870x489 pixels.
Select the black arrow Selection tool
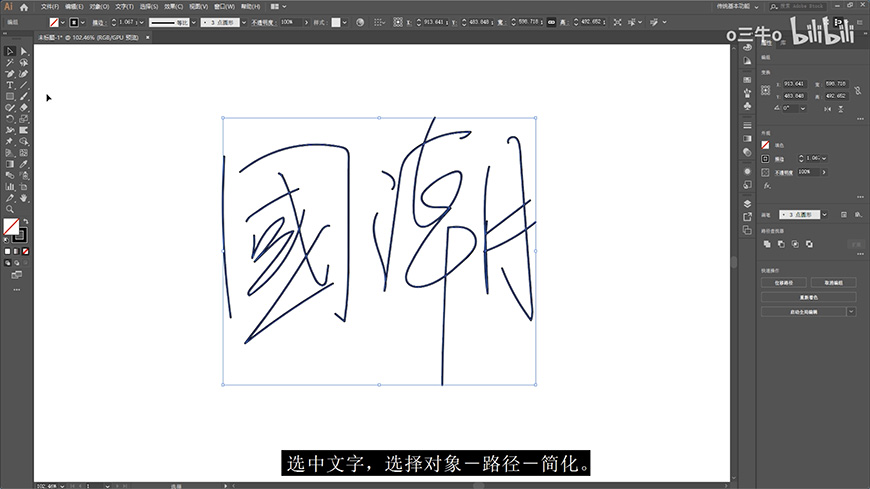[x=10, y=51]
